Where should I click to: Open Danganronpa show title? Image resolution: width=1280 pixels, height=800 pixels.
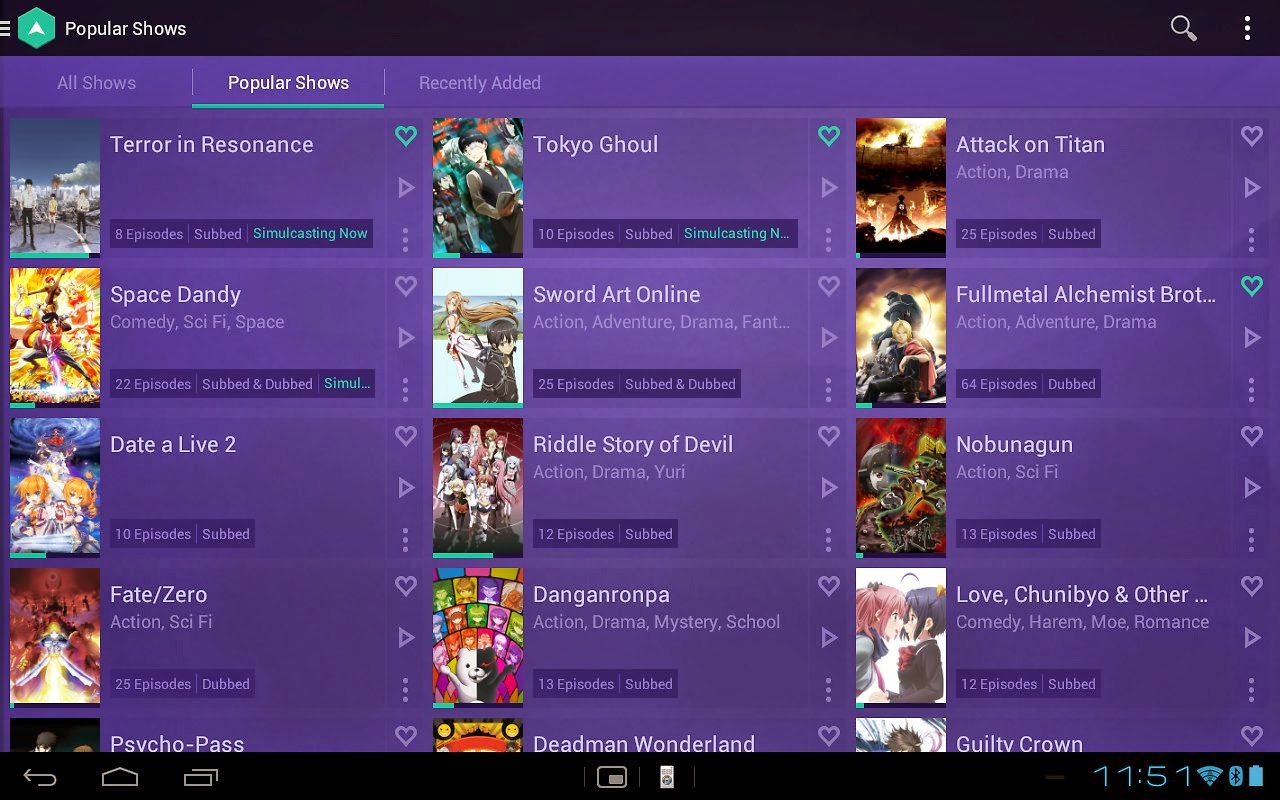(x=601, y=595)
